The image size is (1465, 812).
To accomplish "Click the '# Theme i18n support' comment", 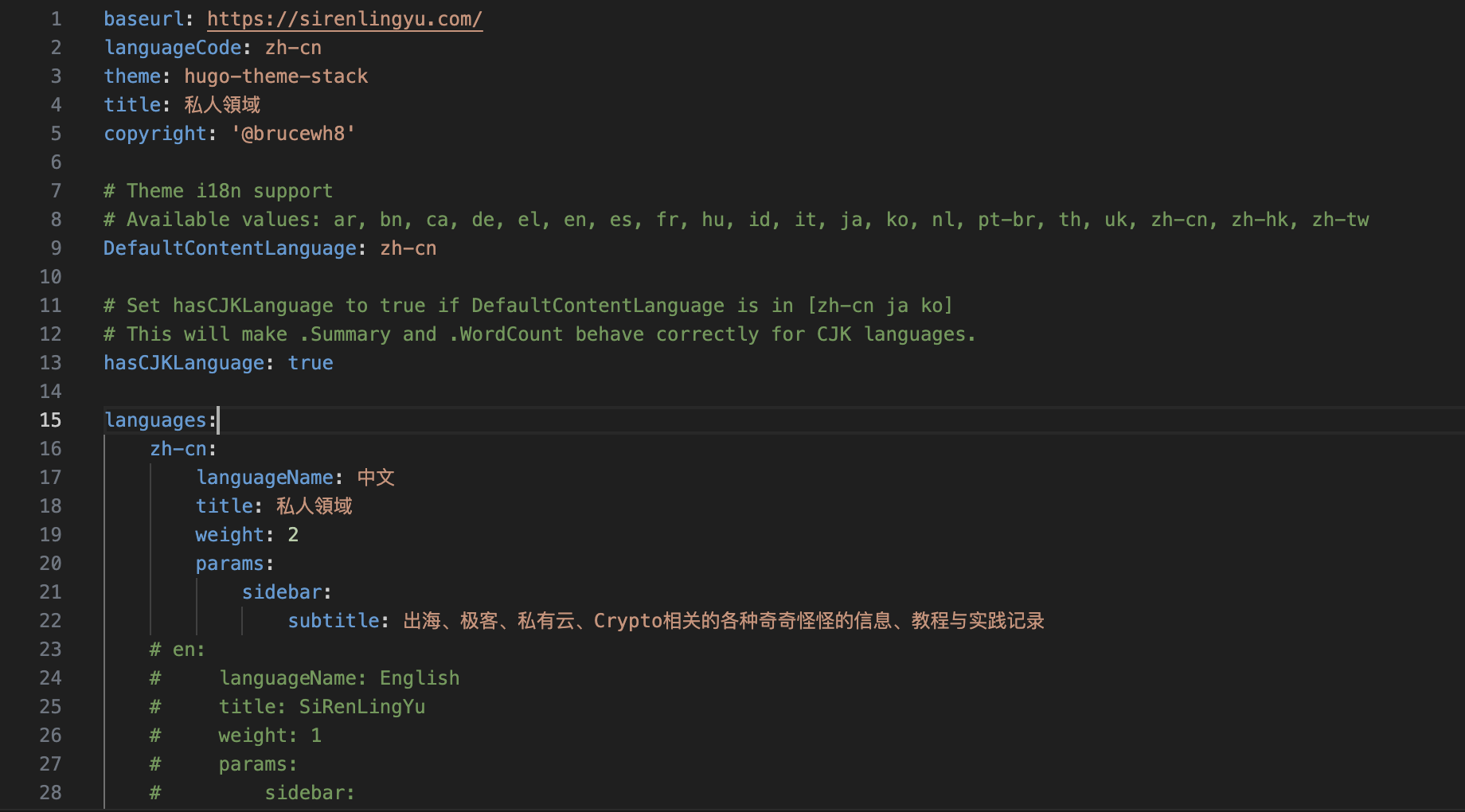I will [x=218, y=191].
